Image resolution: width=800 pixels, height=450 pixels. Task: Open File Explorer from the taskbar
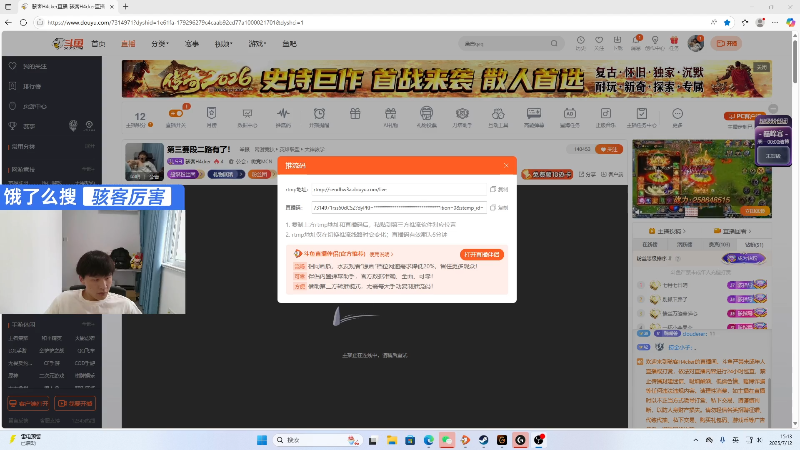pos(391,440)
